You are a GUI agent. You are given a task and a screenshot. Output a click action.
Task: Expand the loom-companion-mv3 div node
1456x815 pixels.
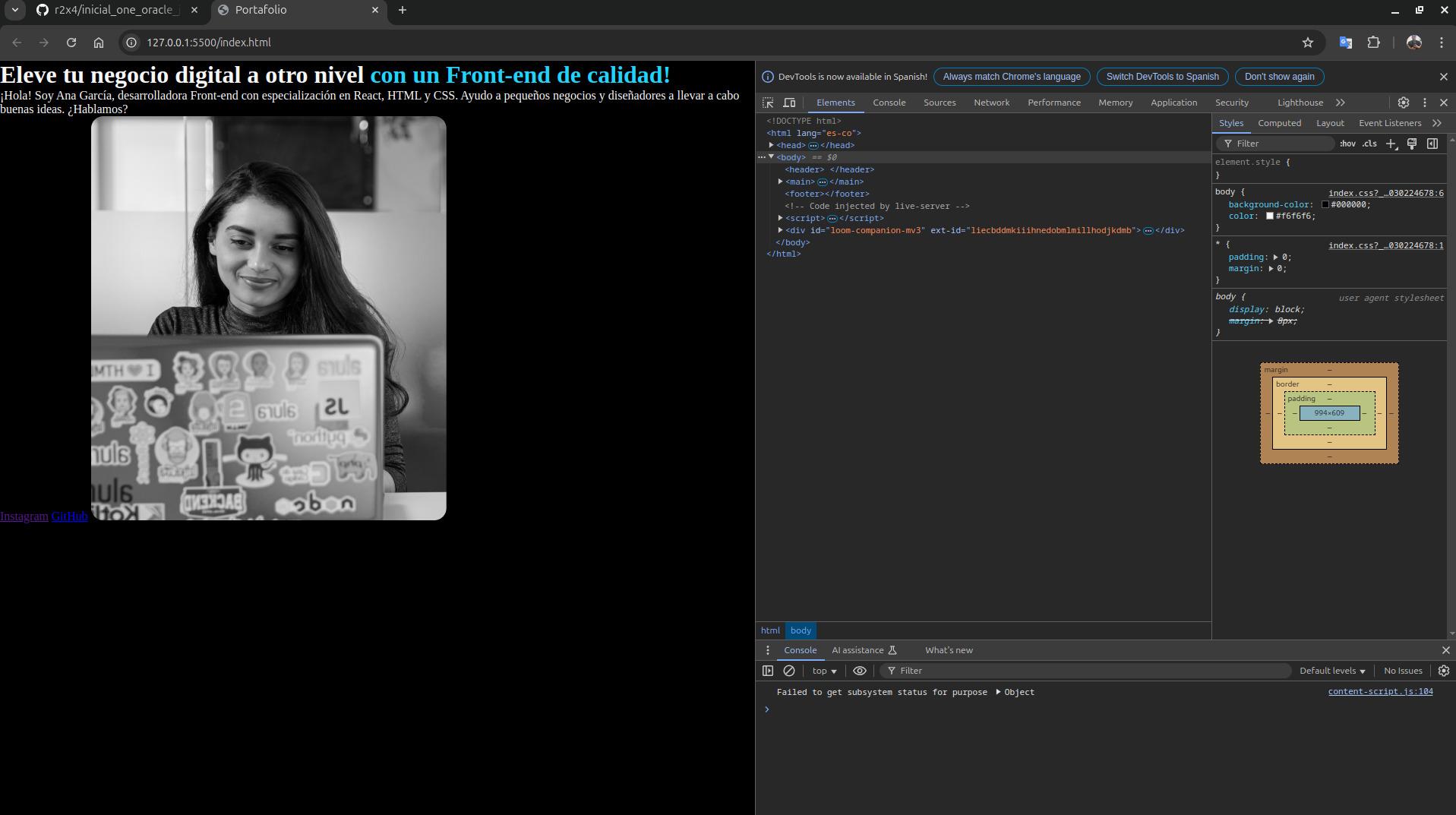[780, 230]
